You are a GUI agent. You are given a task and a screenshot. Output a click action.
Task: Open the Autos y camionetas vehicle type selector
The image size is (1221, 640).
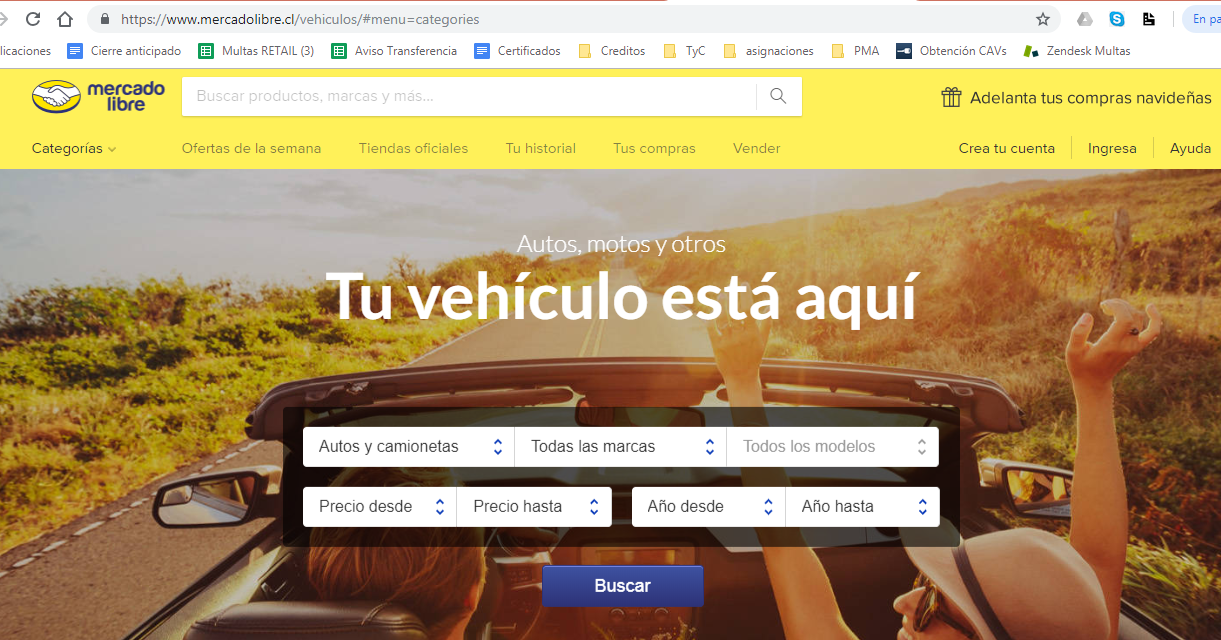408,446
